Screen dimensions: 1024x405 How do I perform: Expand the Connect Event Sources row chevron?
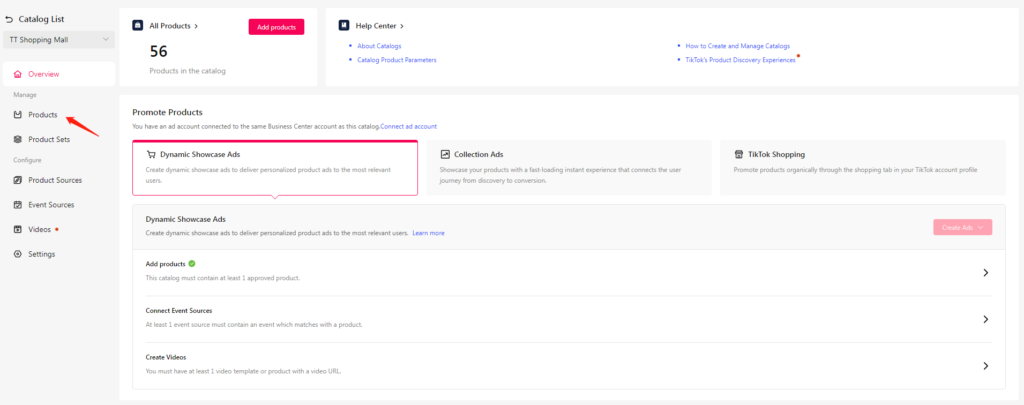coord(986,319)
